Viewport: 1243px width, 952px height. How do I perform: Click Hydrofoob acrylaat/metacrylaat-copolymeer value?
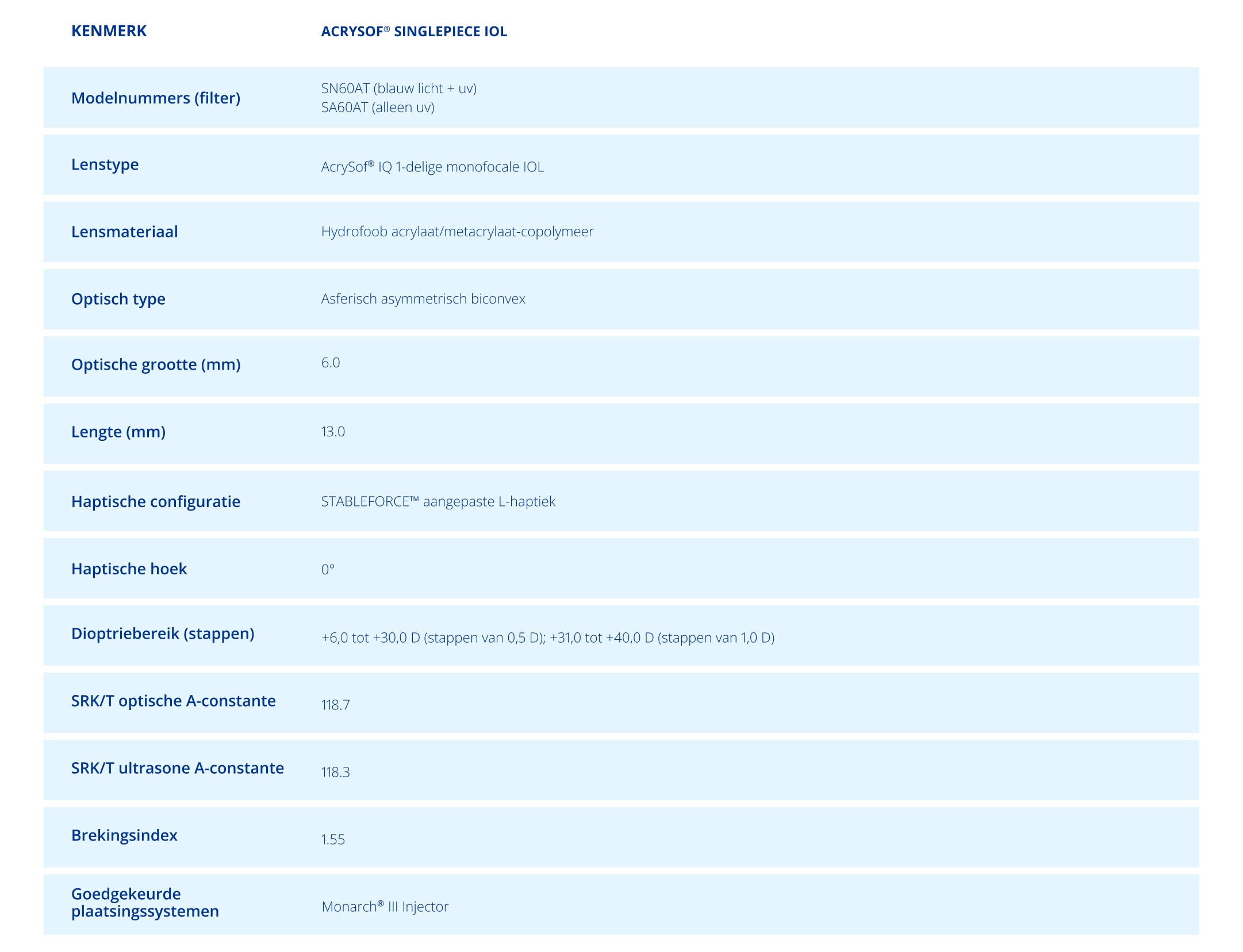coord(457,232)
